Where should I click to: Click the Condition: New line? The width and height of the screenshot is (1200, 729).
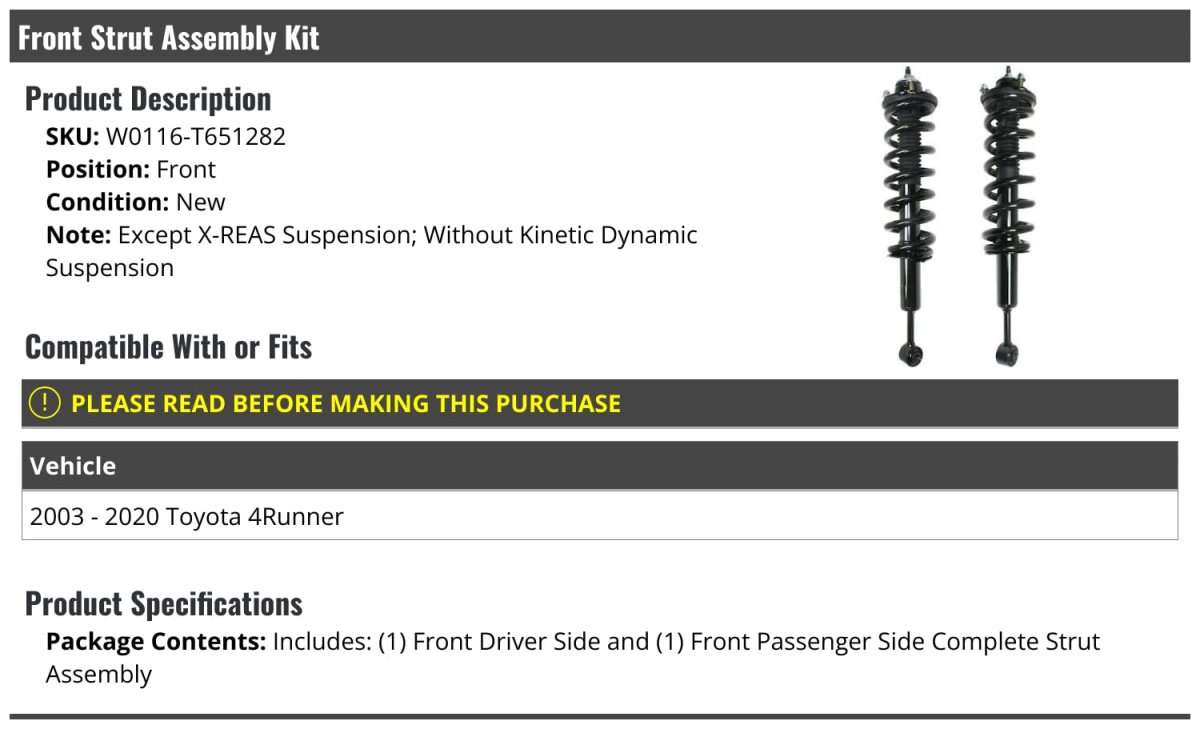pyautogui.click(x=136, y=202)
